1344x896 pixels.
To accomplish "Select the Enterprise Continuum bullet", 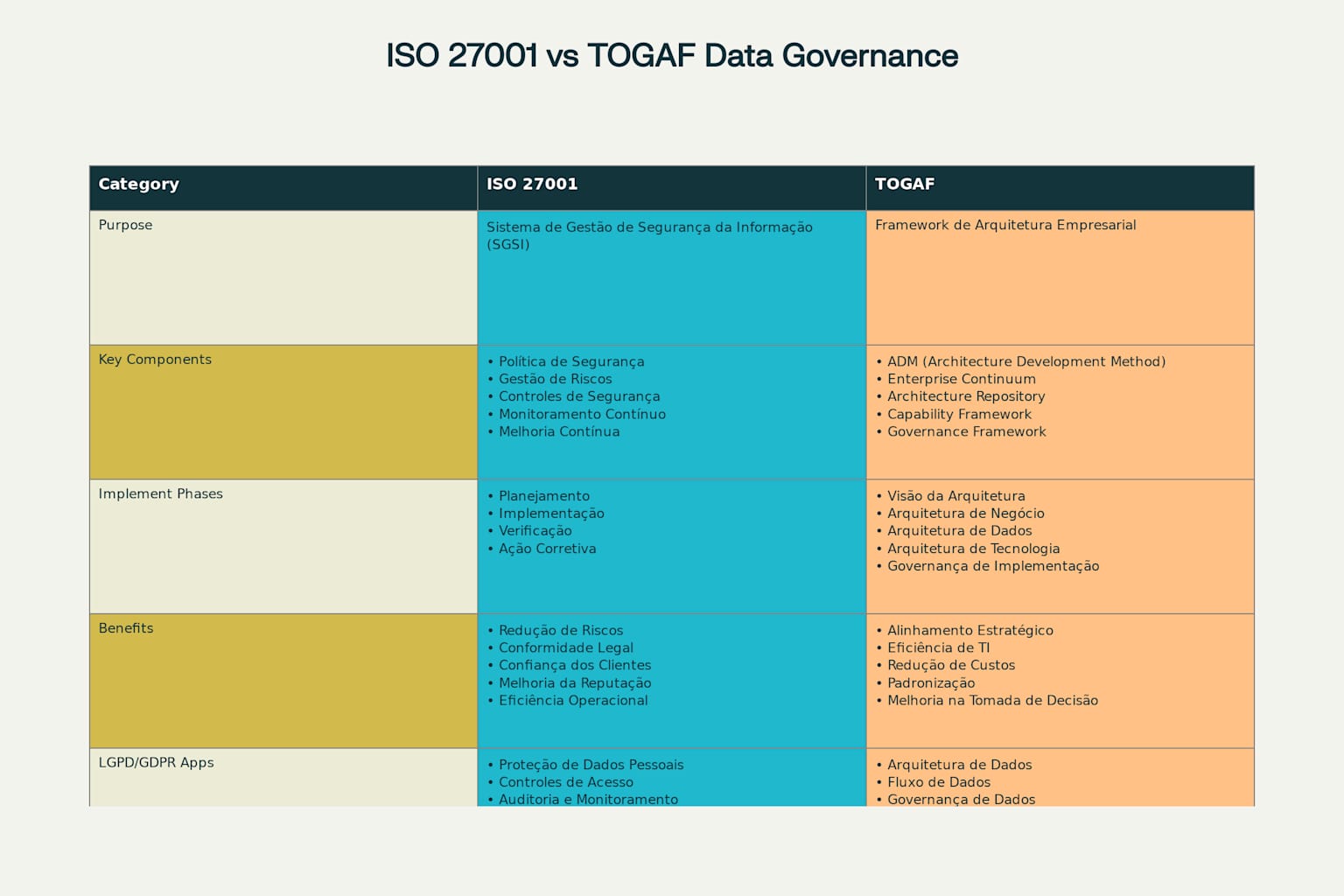I will [x=961, y=379].
